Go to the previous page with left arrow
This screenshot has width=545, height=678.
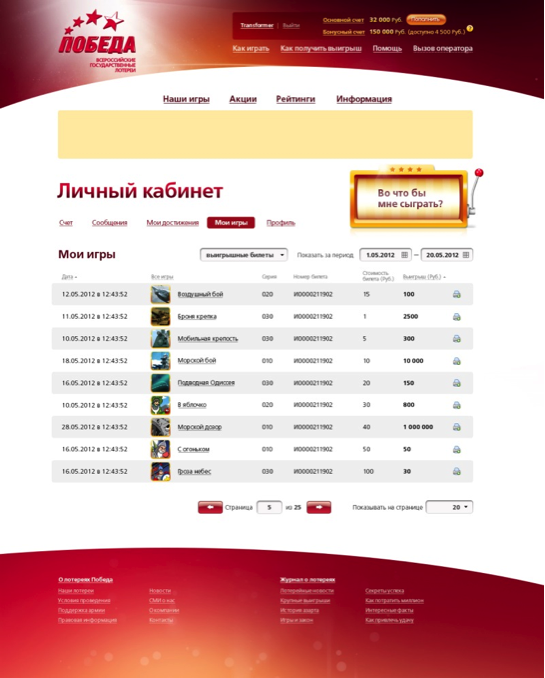(x=210, y=507)
